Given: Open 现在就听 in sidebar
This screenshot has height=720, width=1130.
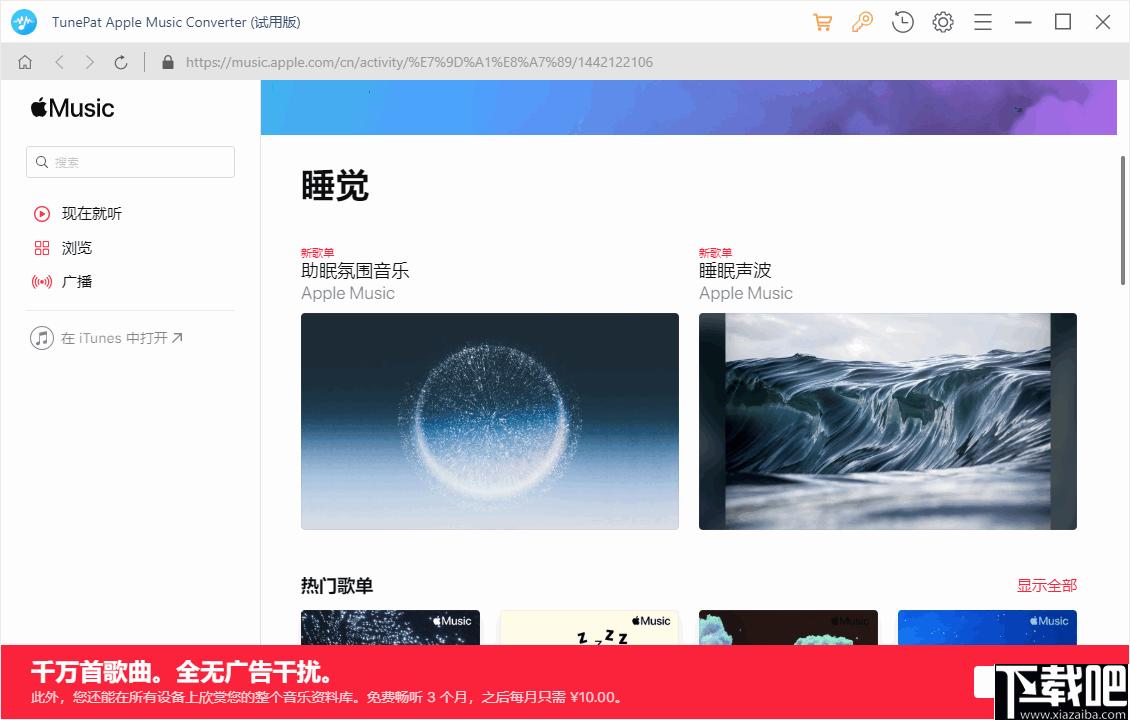Looking at the screenshot, I should tap(92, 213).
